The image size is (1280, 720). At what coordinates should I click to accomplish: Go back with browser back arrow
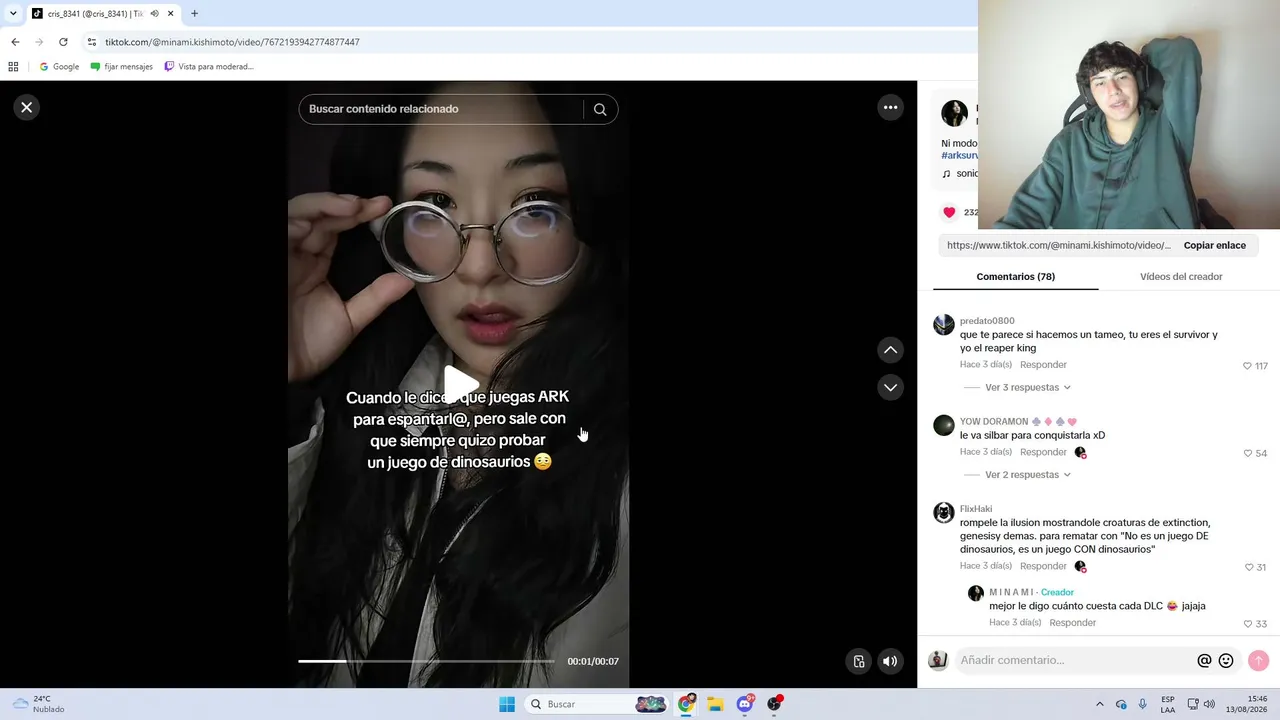15,42
